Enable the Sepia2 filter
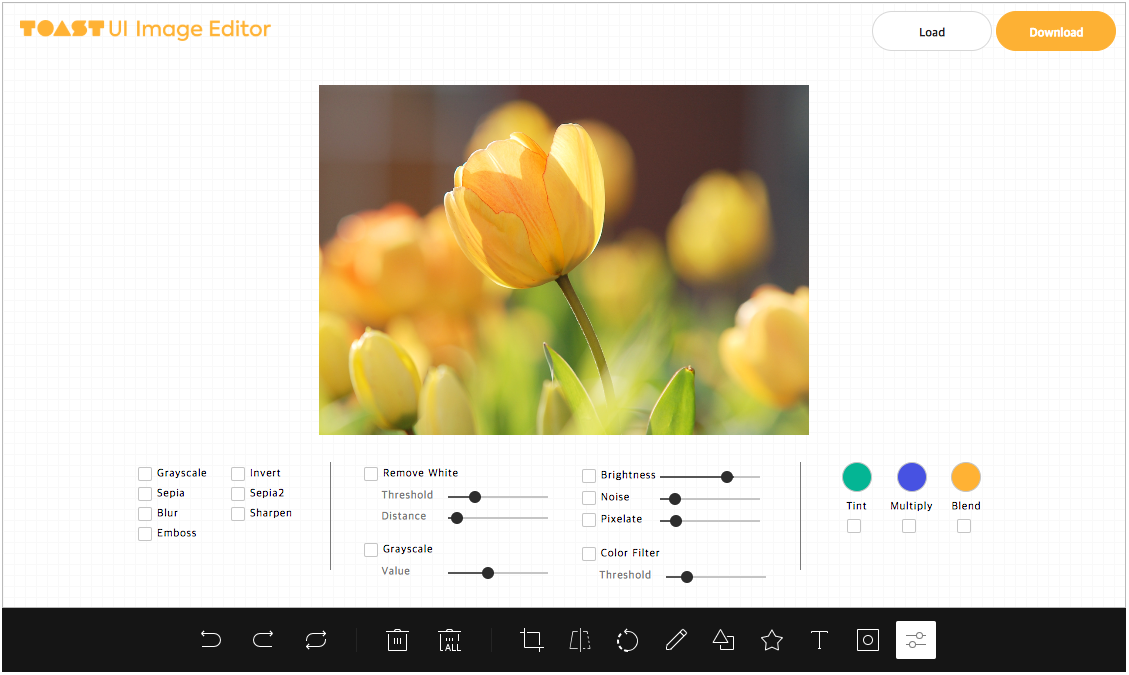The width and height of the screenshot is (1129, 675). 237,493
